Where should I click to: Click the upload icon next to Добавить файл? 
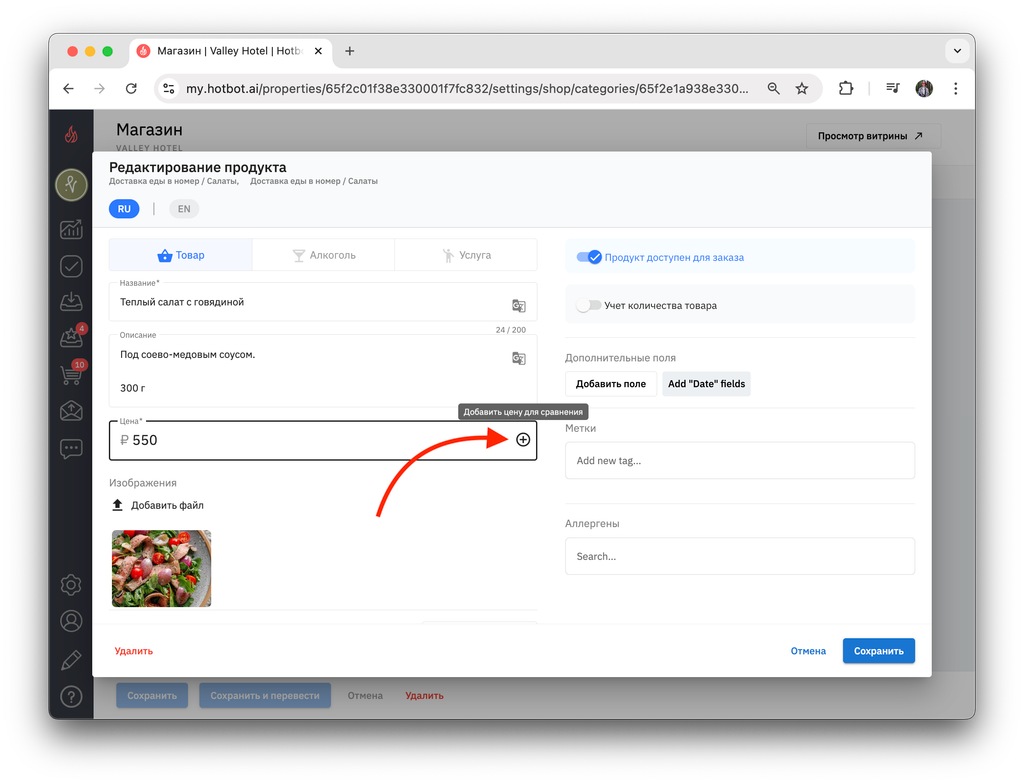pyautogui.click(x=118, y=505)
